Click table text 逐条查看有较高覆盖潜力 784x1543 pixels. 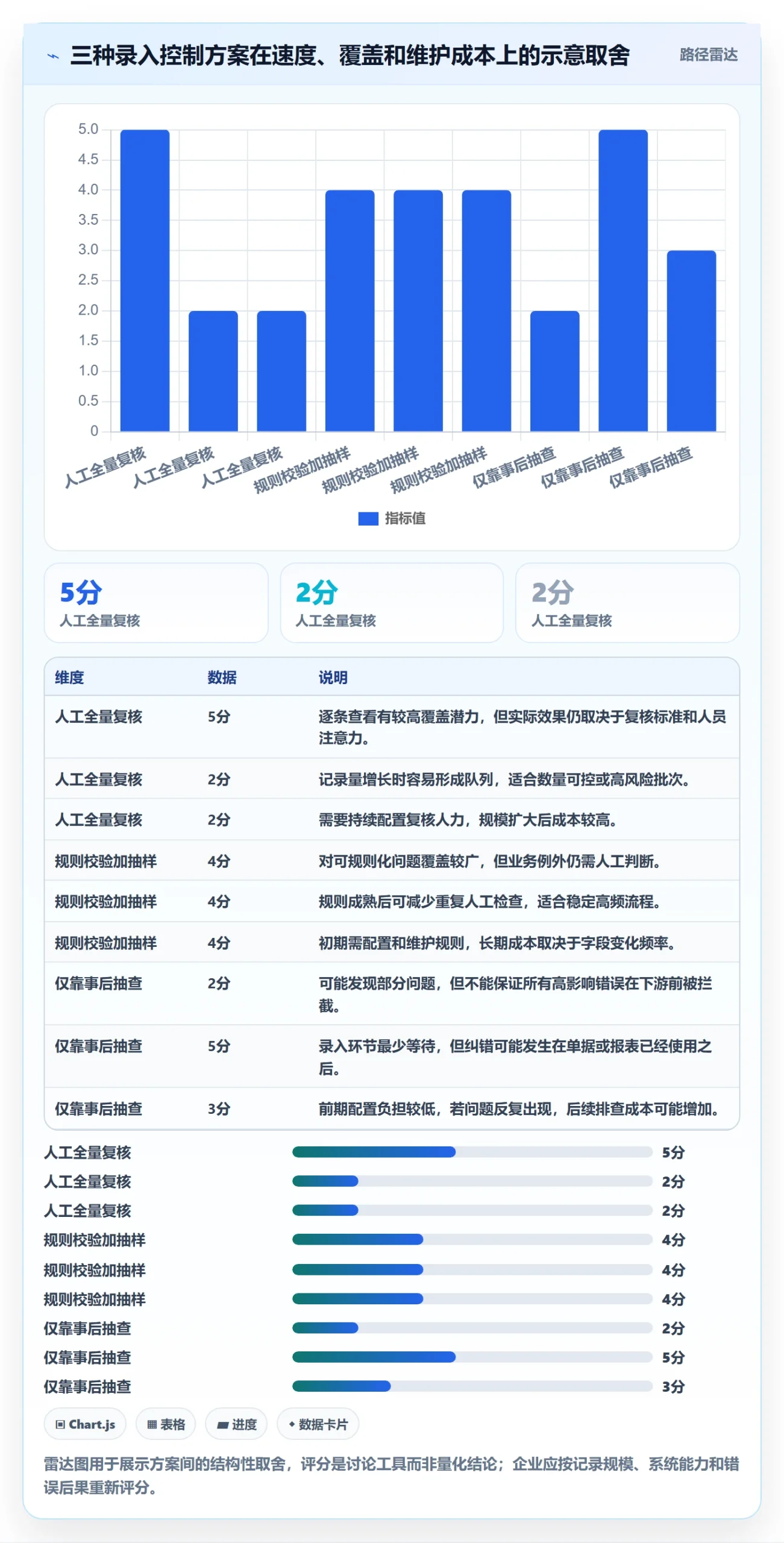[x=398, y=716]
